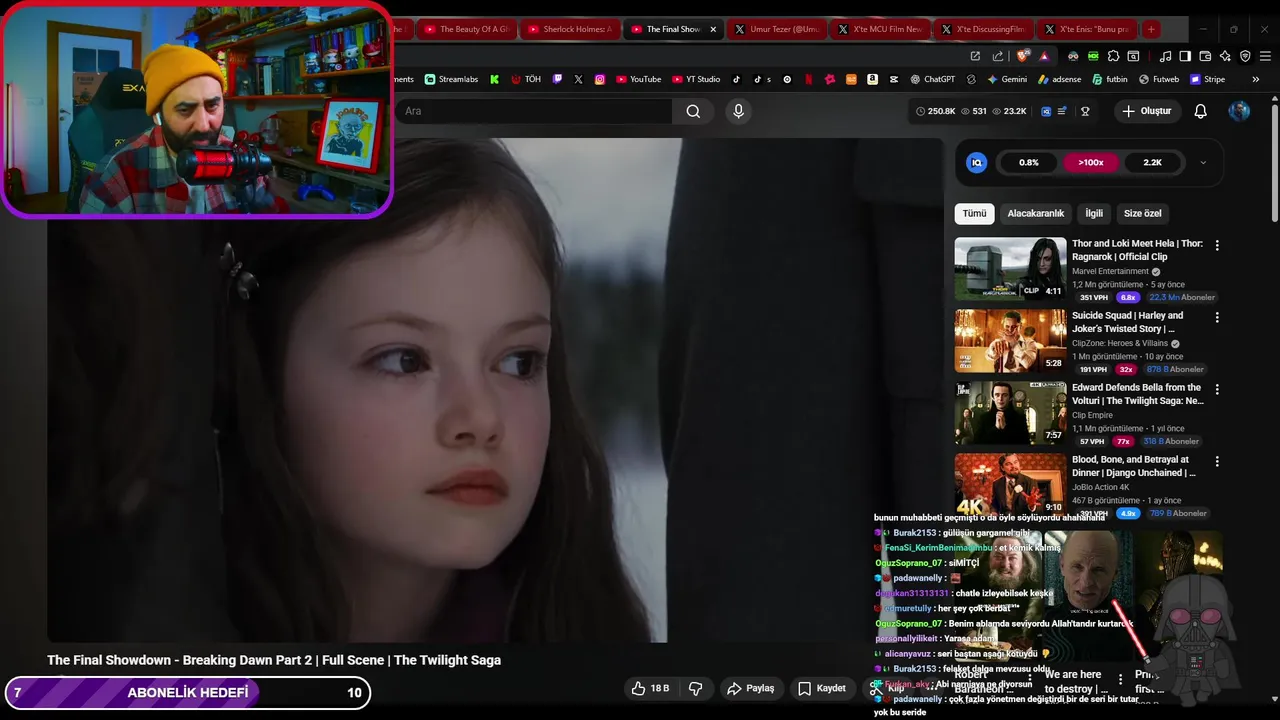Start voice search with microphone icon
The width and height of the screenshot is (1280, 720).
pos(738,111)
